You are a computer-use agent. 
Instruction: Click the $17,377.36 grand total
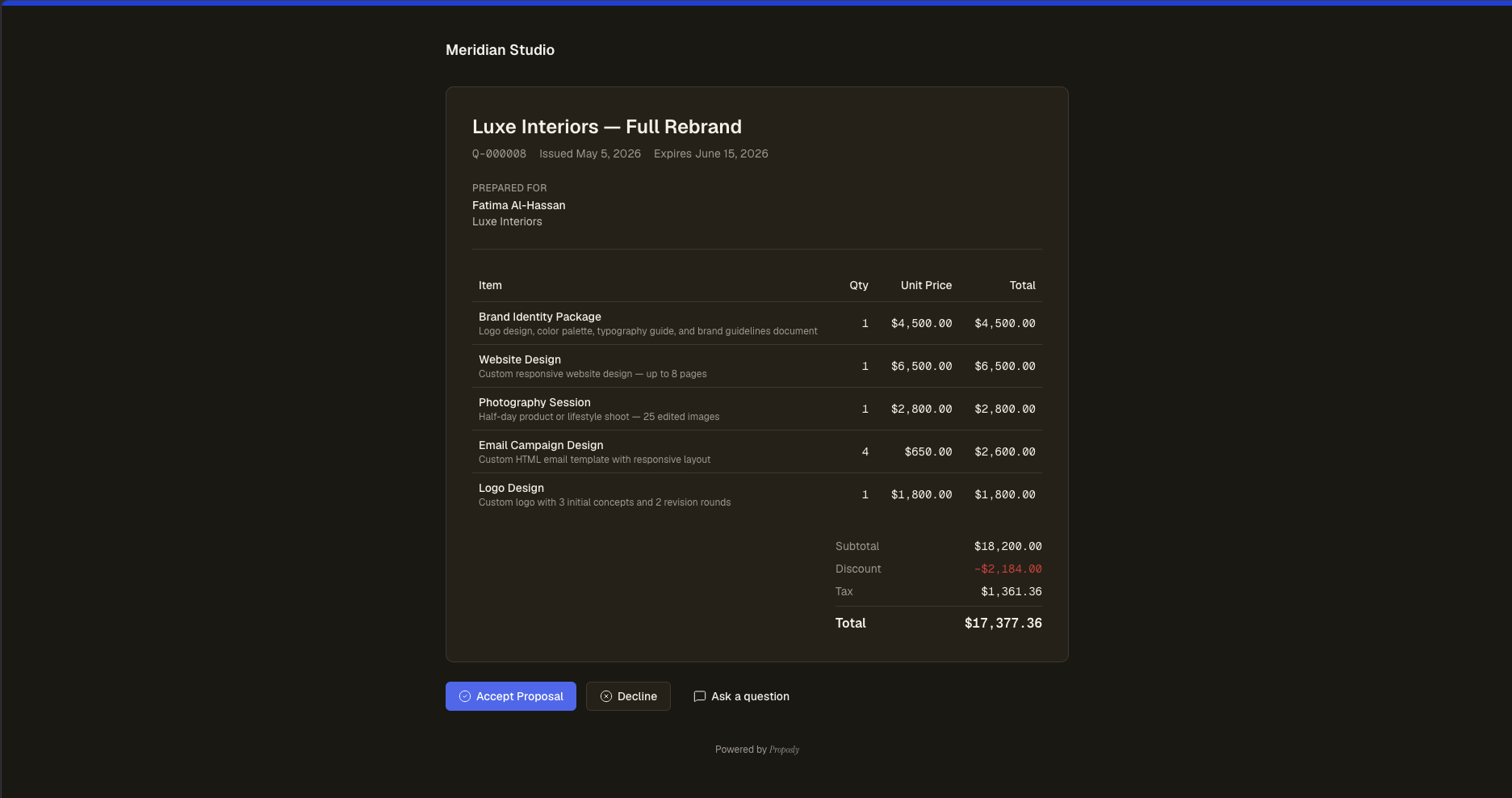tap(1003, 623)
